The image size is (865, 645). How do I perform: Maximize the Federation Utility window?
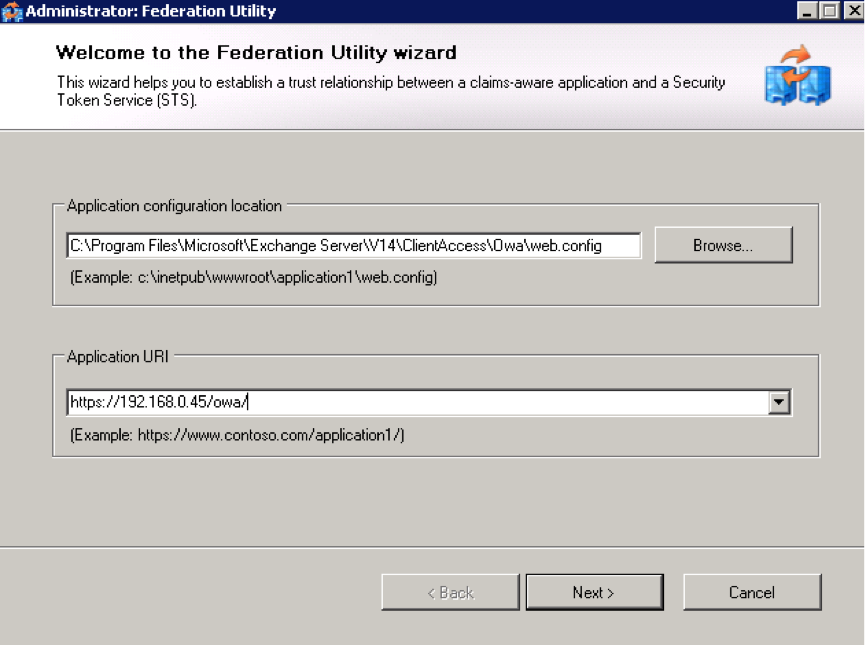tap(829, 10)
